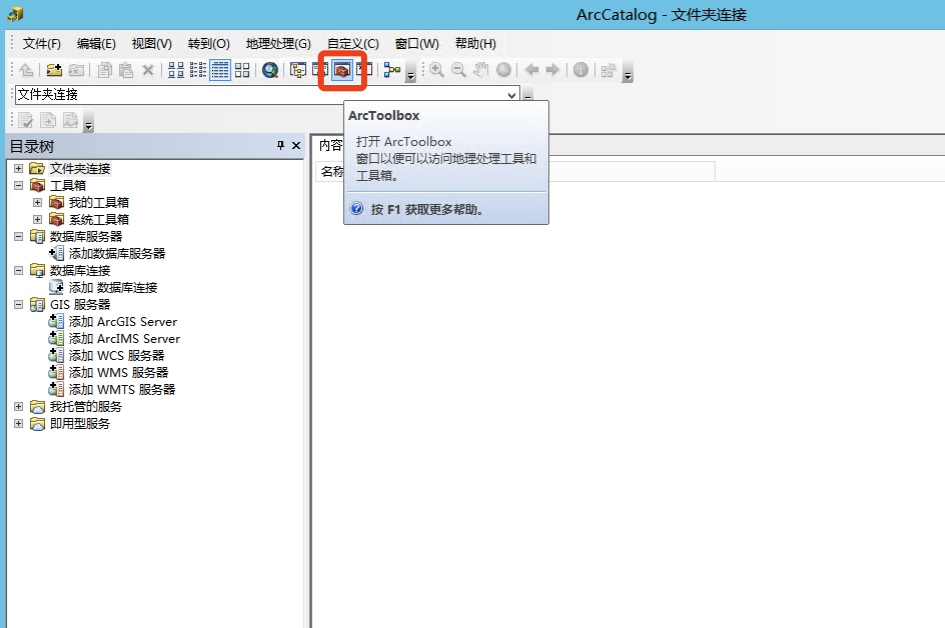The image size is (945, 628).
Task: Launch ArcMap from the toolbar
Action: pyautogui.click(x=270, y=70)
